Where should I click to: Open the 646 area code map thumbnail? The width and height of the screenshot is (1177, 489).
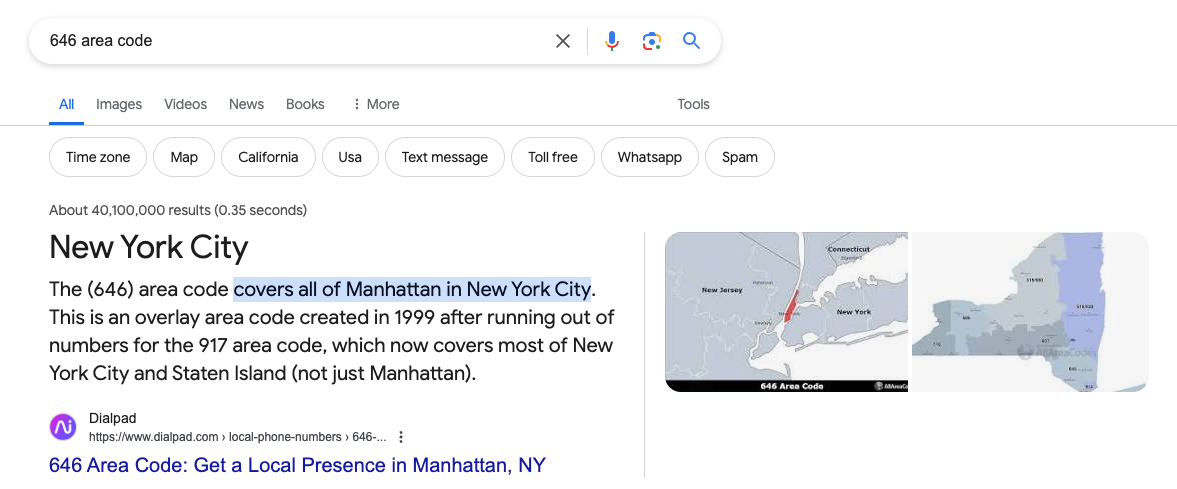[786, 311]
